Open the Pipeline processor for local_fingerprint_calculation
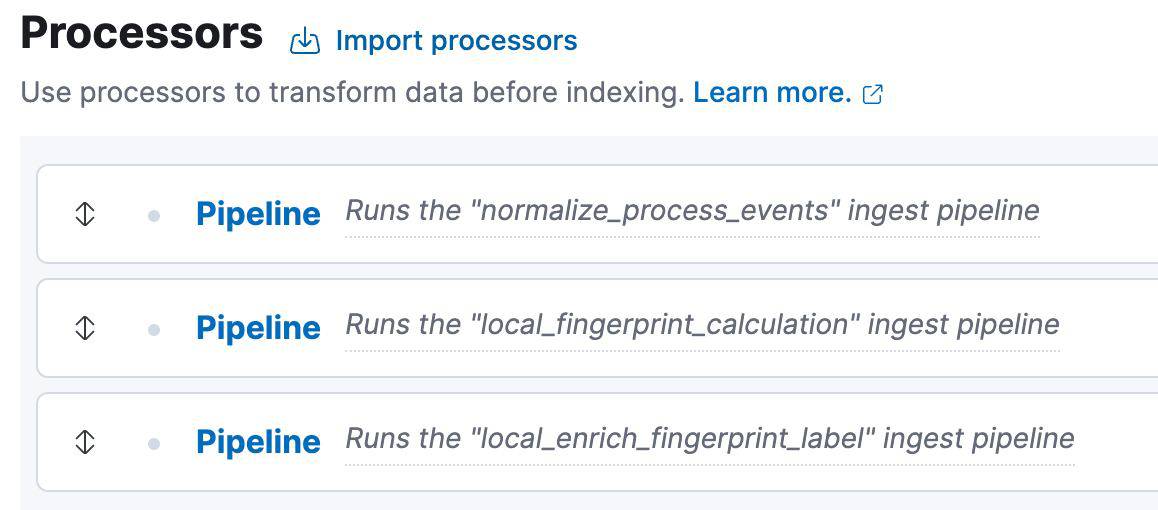Viewport: 1158px width, 510px height. pos(258,327)
